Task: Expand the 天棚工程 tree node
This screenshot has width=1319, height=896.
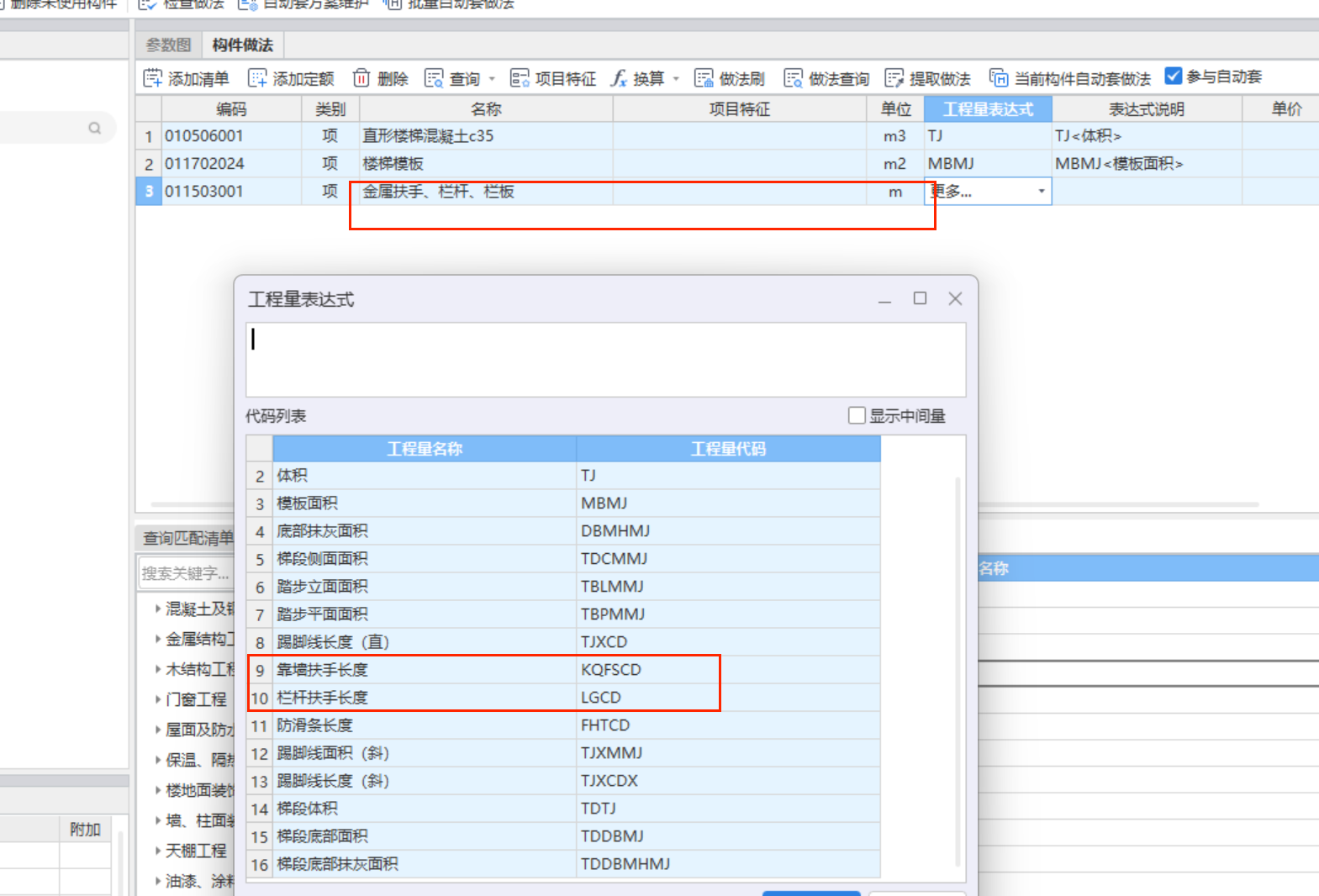Action: coord(158,850)
